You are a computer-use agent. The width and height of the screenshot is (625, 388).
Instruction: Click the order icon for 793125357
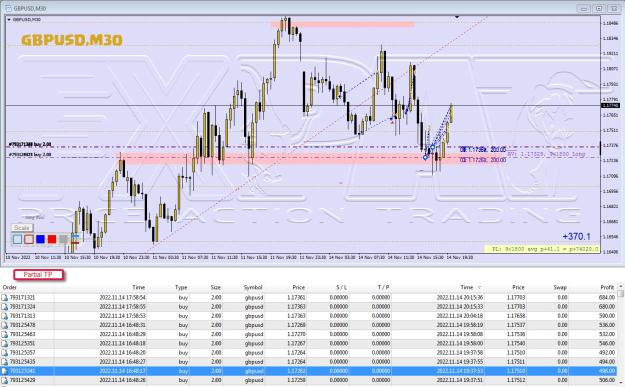pos(5,353)
